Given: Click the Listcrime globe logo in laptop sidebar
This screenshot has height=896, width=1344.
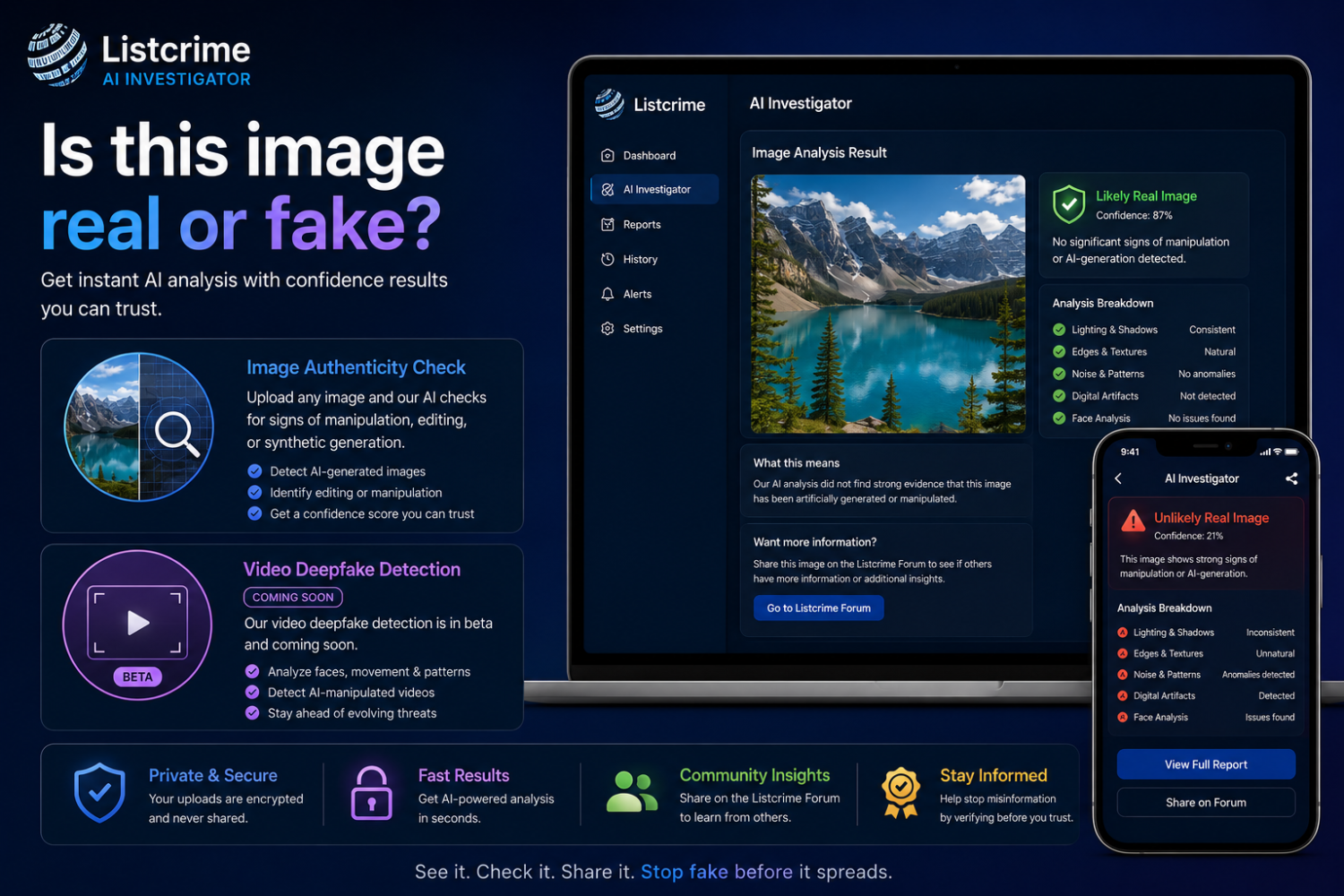Looking at the screenshot, I should [x=609, y=104].
